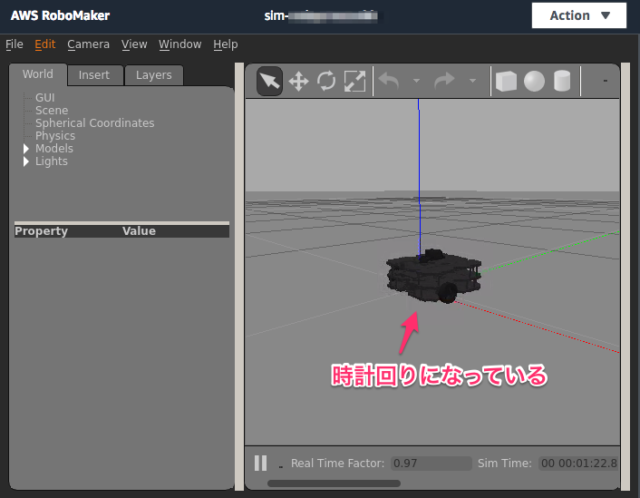Open the File menu
This screenshot has width=640, height=498.
14,44
